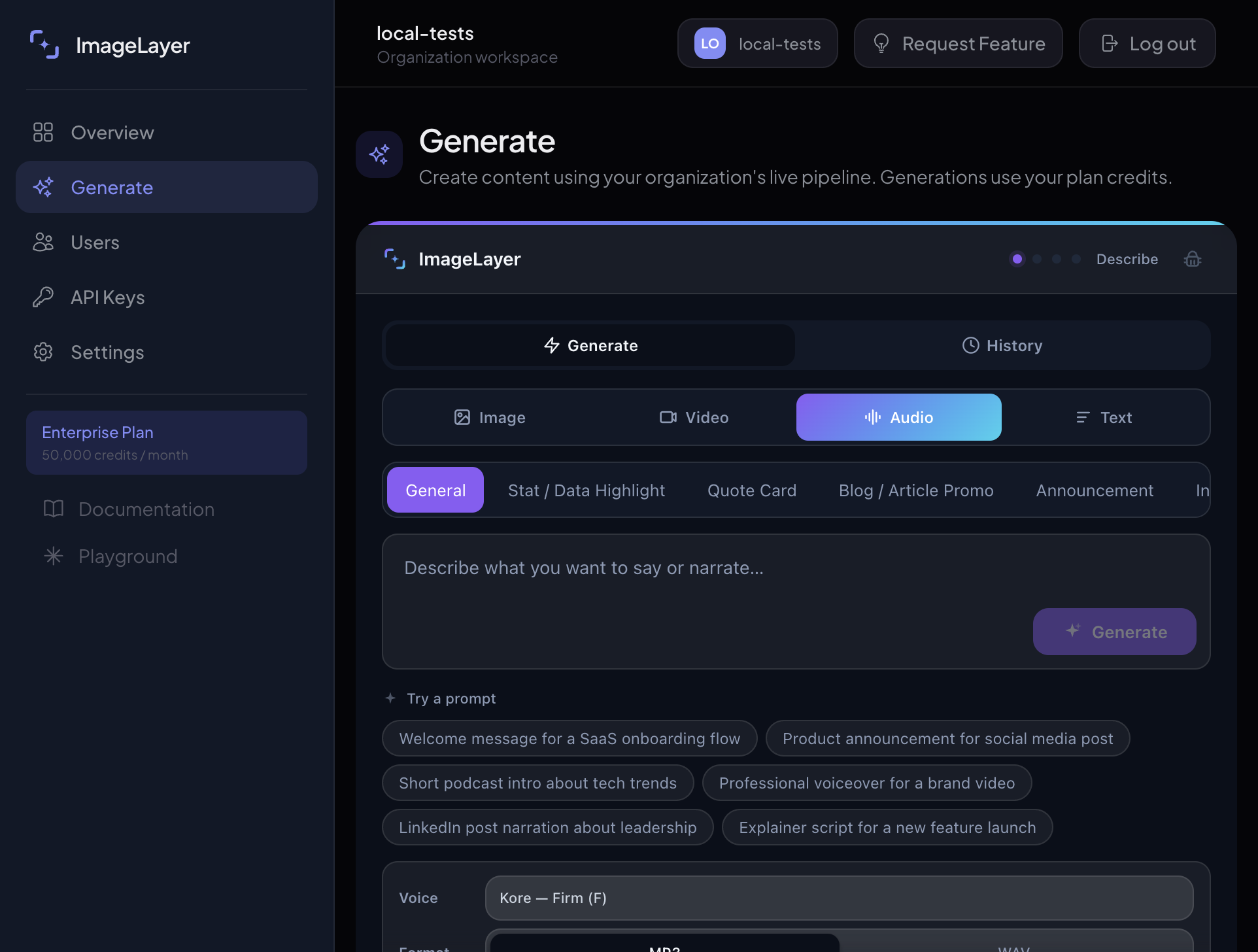Choose the Stat / Data Highlight template

(x=586, y=490)
